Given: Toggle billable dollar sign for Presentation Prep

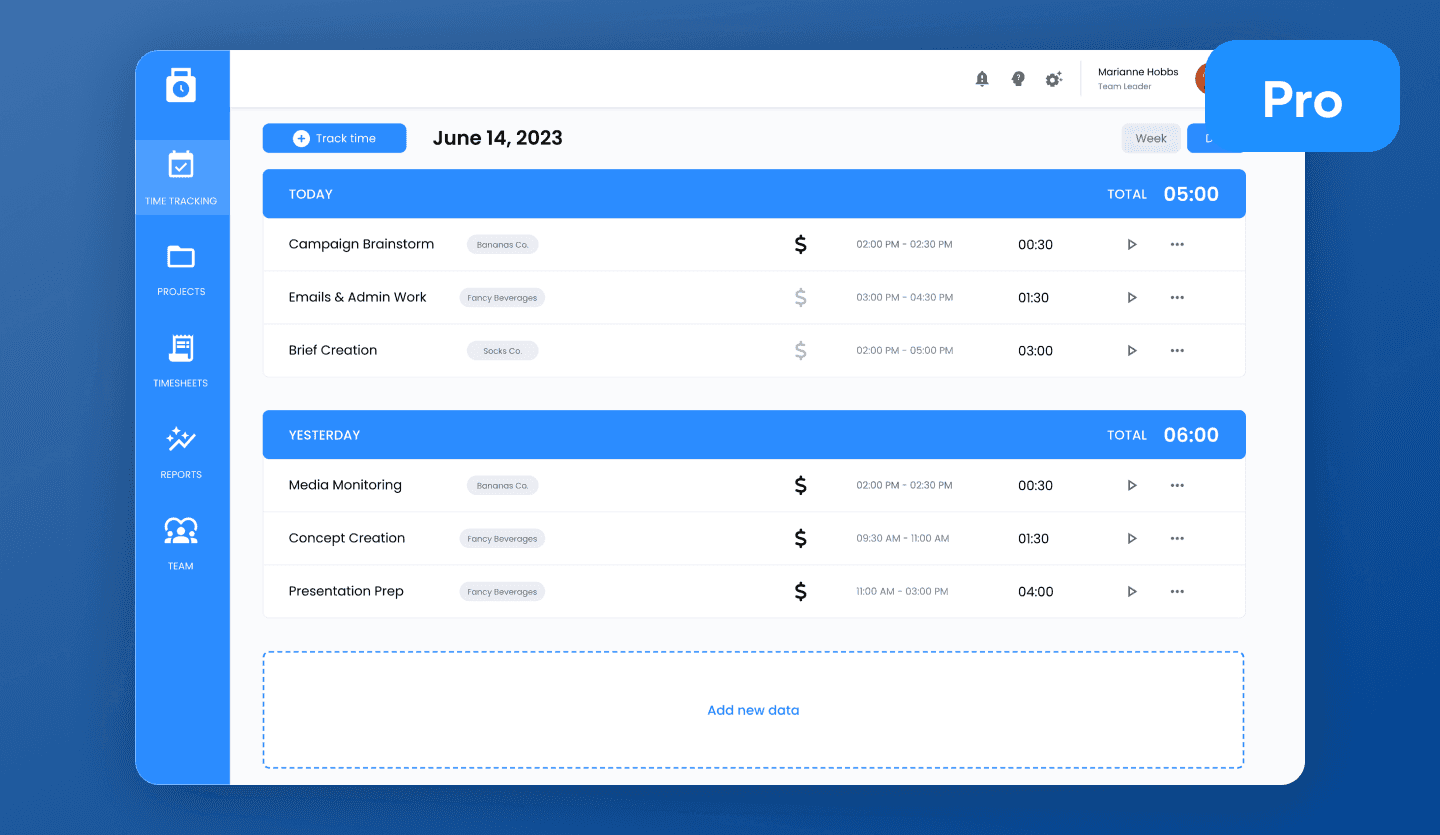Looking at the screenshot, I should pyautogui.click(x=800, y=591).
